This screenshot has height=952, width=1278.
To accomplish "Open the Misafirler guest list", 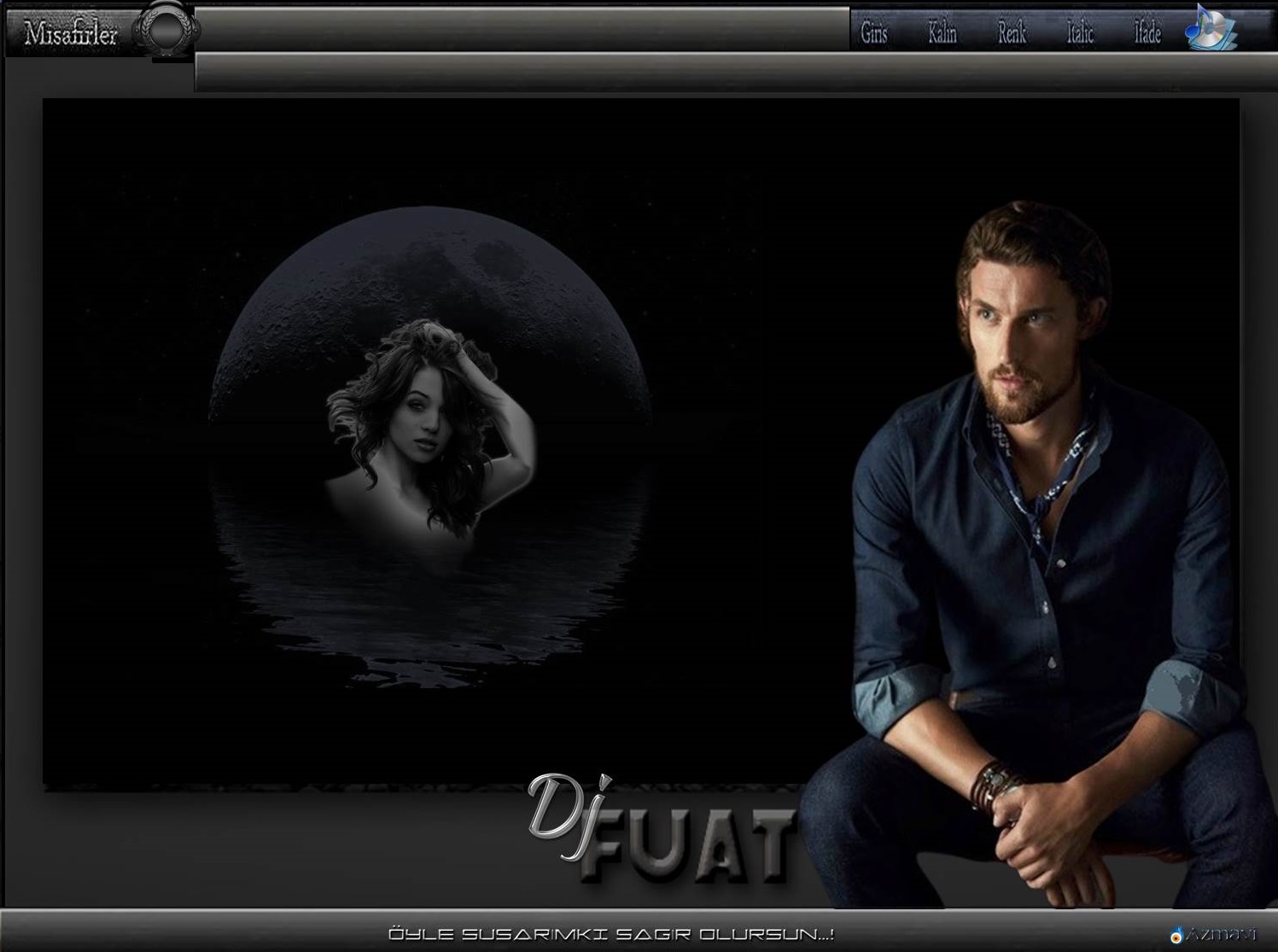I will click(x=70, y=33).
